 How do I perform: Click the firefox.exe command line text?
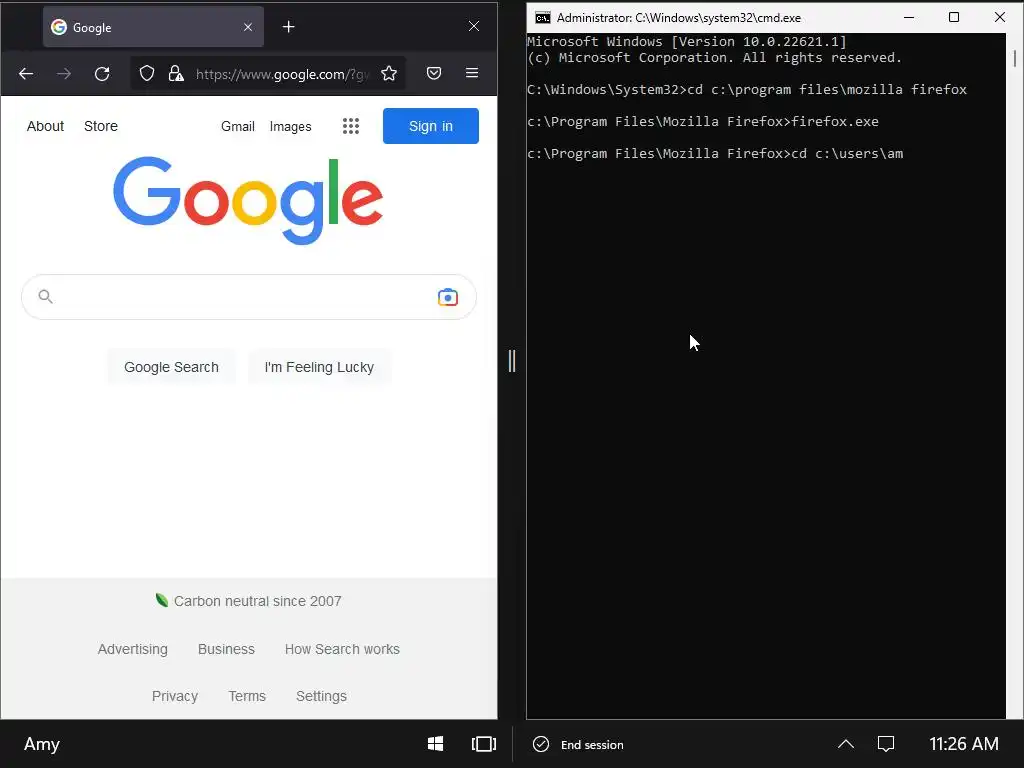pyautogui.click(x=703, y=121)
